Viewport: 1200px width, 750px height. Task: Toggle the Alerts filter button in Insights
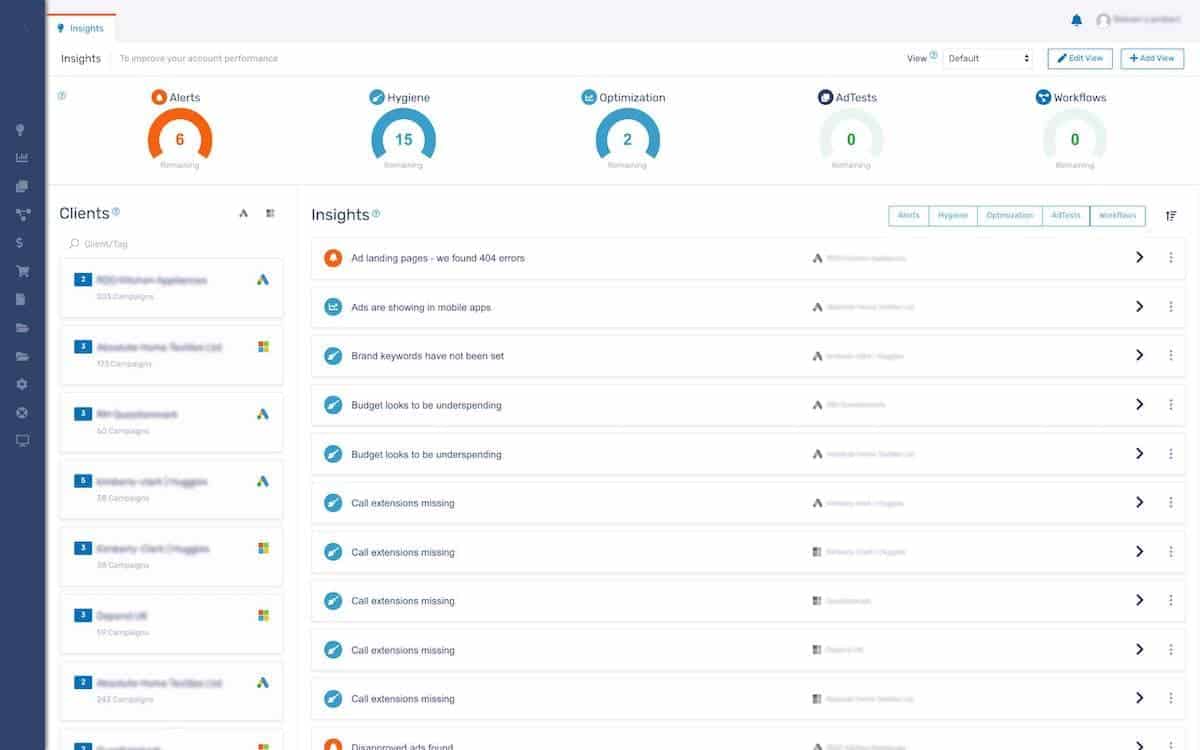(x=909, y=215)
